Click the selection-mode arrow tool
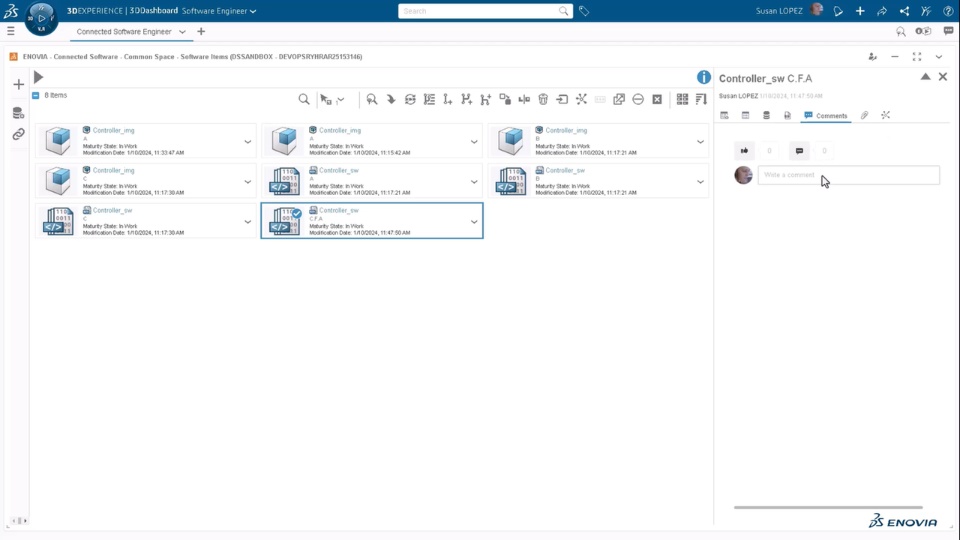The width and height of the screenshot is (960, 540). coord(326,99)
